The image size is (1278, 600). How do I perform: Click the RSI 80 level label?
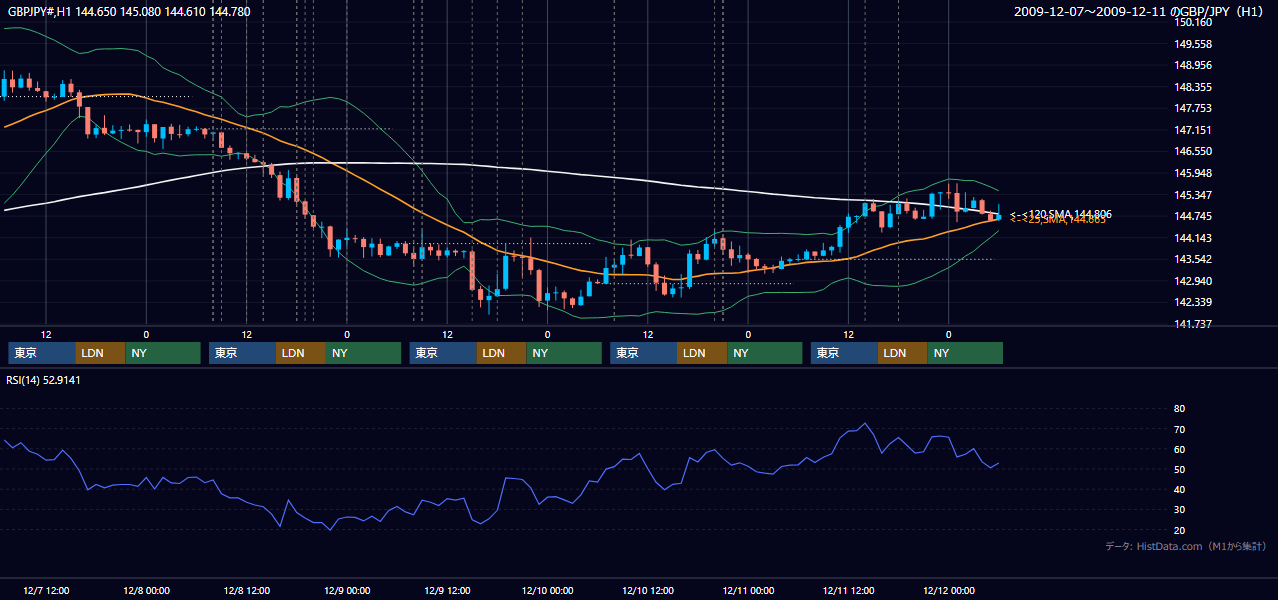click(x=1179, y=409)
